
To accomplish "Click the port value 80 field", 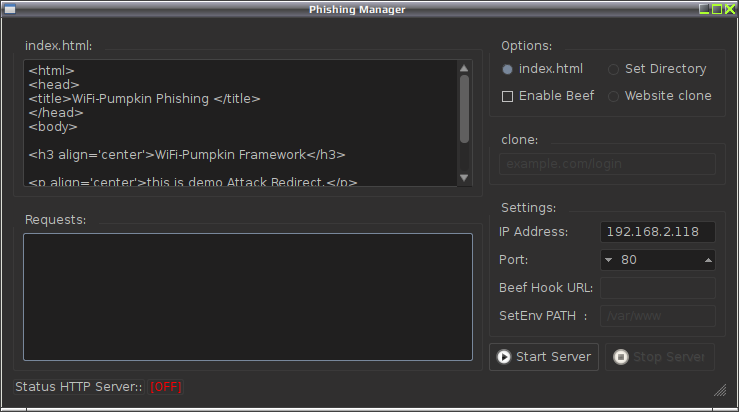I will tap(658, 260).
